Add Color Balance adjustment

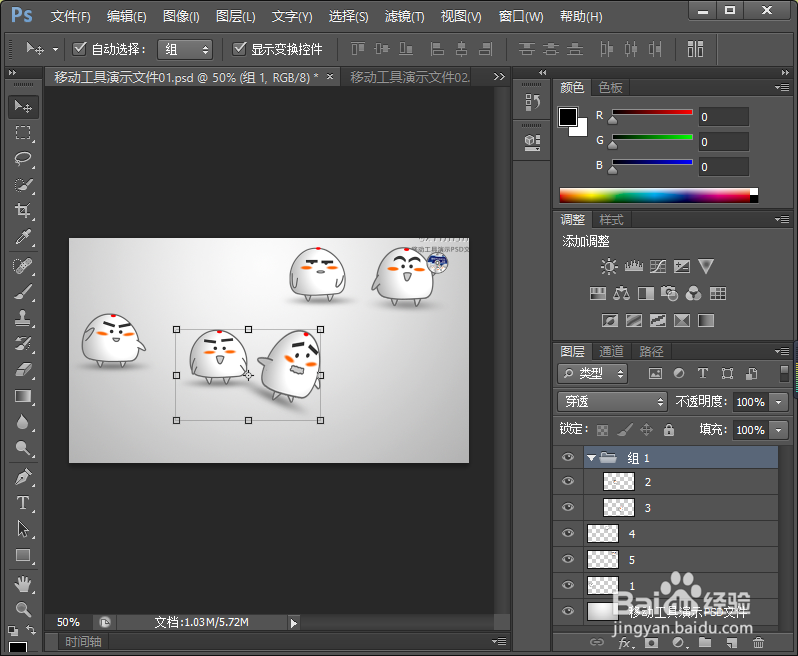[621, 293]
